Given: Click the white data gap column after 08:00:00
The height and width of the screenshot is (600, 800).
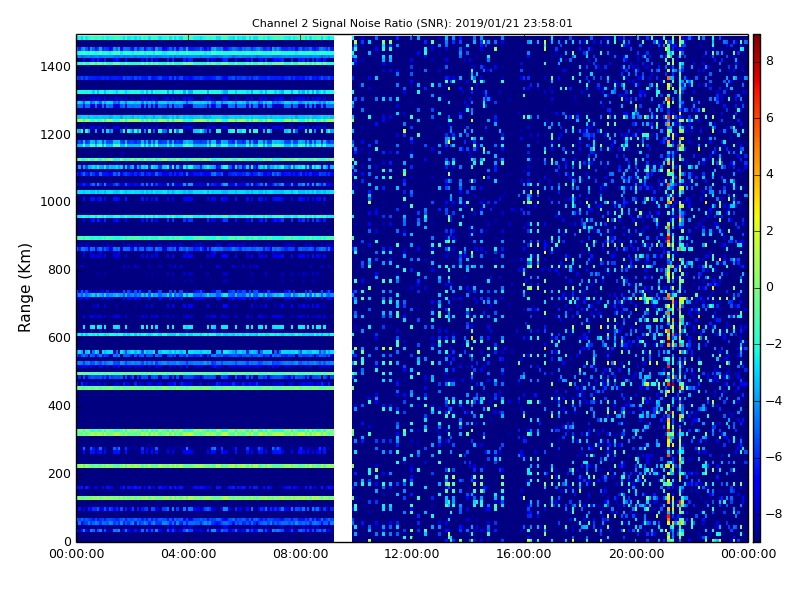Looking at the screenshot, I should coord(343,288).
